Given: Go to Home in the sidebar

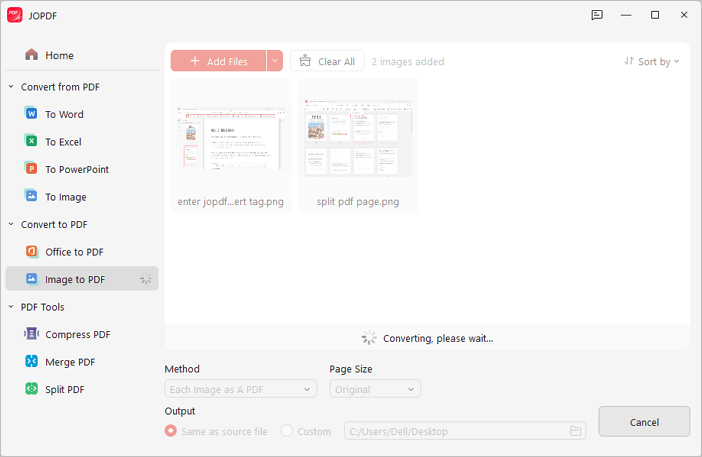Looking at the screenshot, I should coord(59,55).
